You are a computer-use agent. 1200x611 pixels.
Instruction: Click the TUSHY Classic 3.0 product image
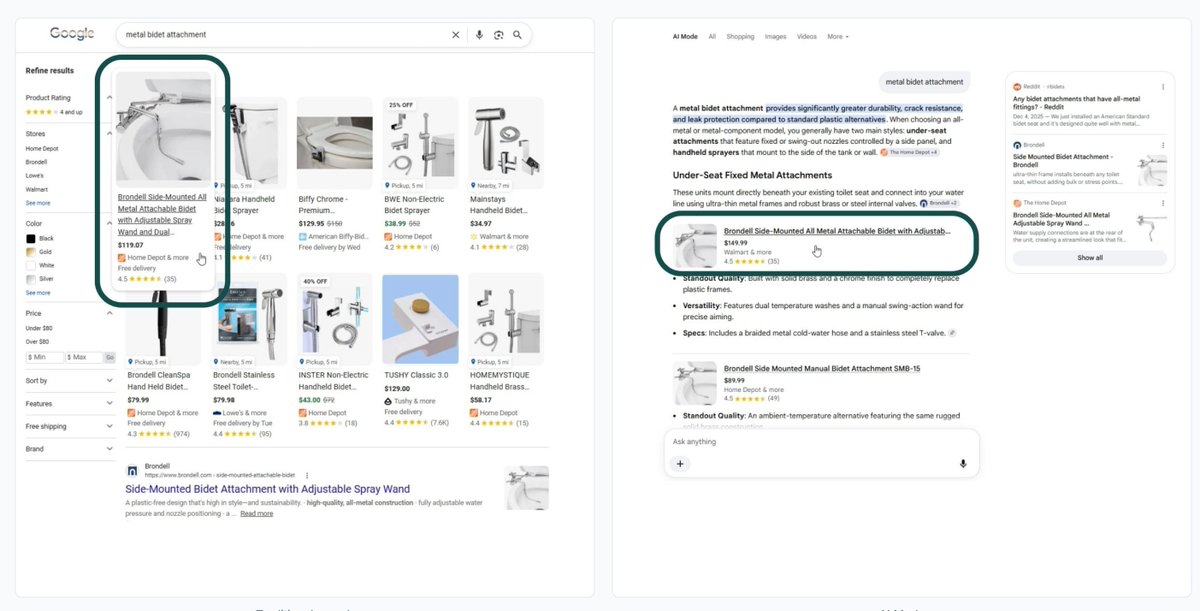[420, 320]
